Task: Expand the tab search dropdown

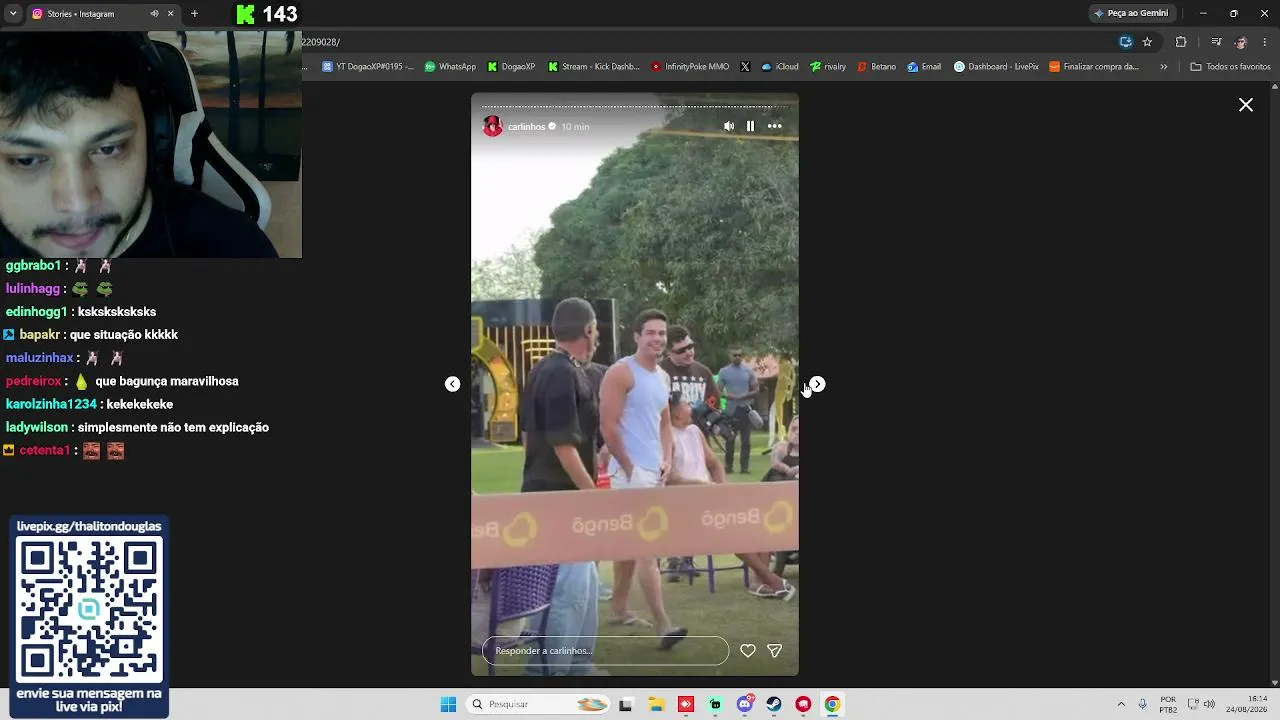Action: 13,14
